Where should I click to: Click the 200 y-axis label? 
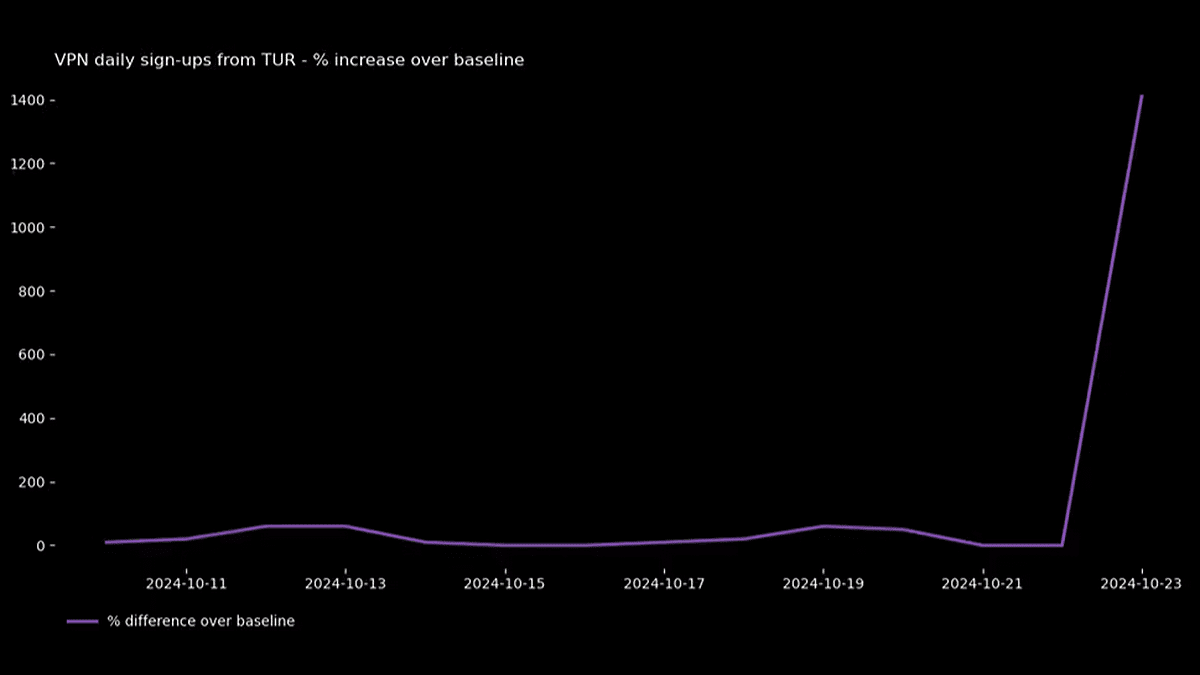point(30,482)
